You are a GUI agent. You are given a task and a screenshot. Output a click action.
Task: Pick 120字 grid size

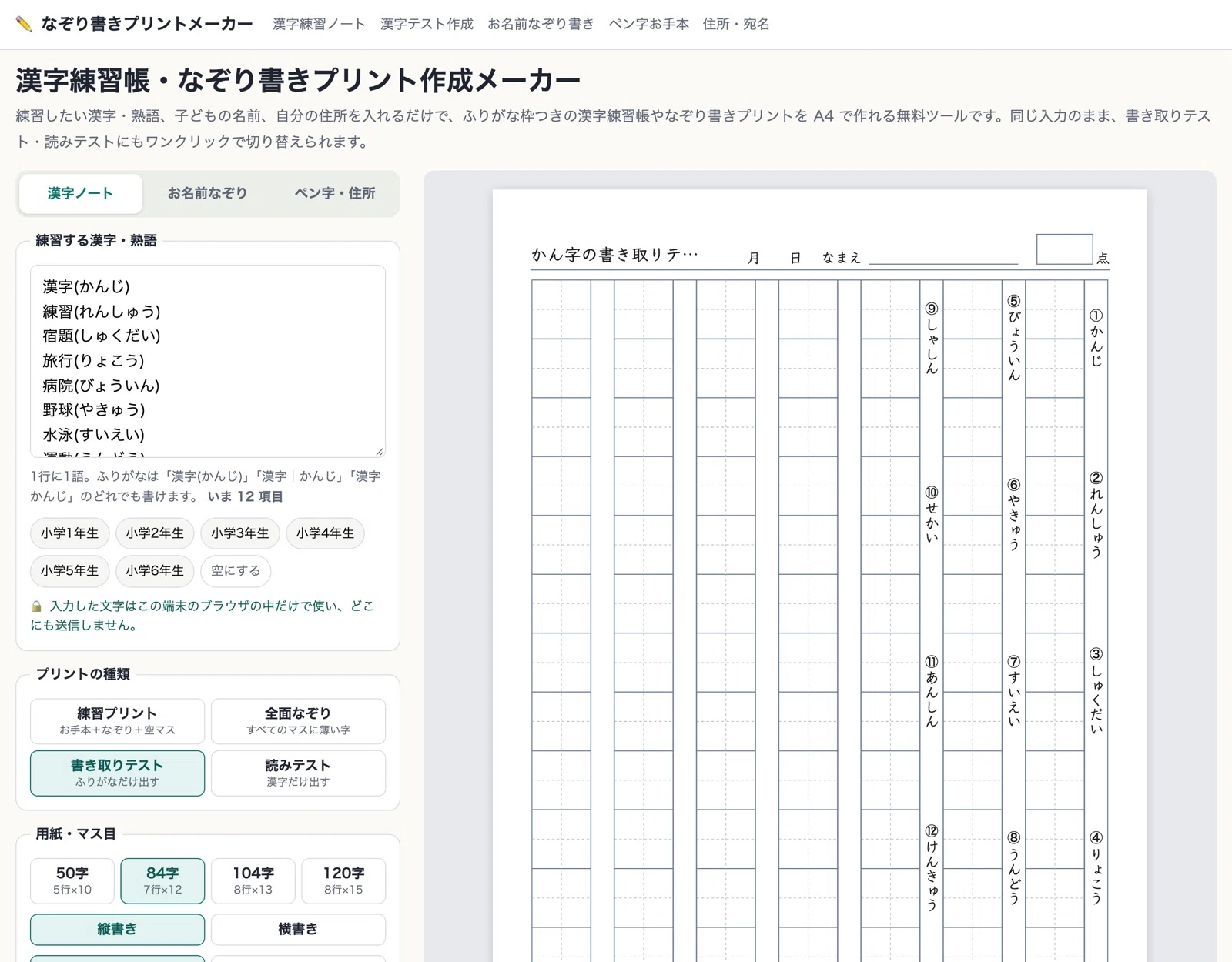pos(343,881)
